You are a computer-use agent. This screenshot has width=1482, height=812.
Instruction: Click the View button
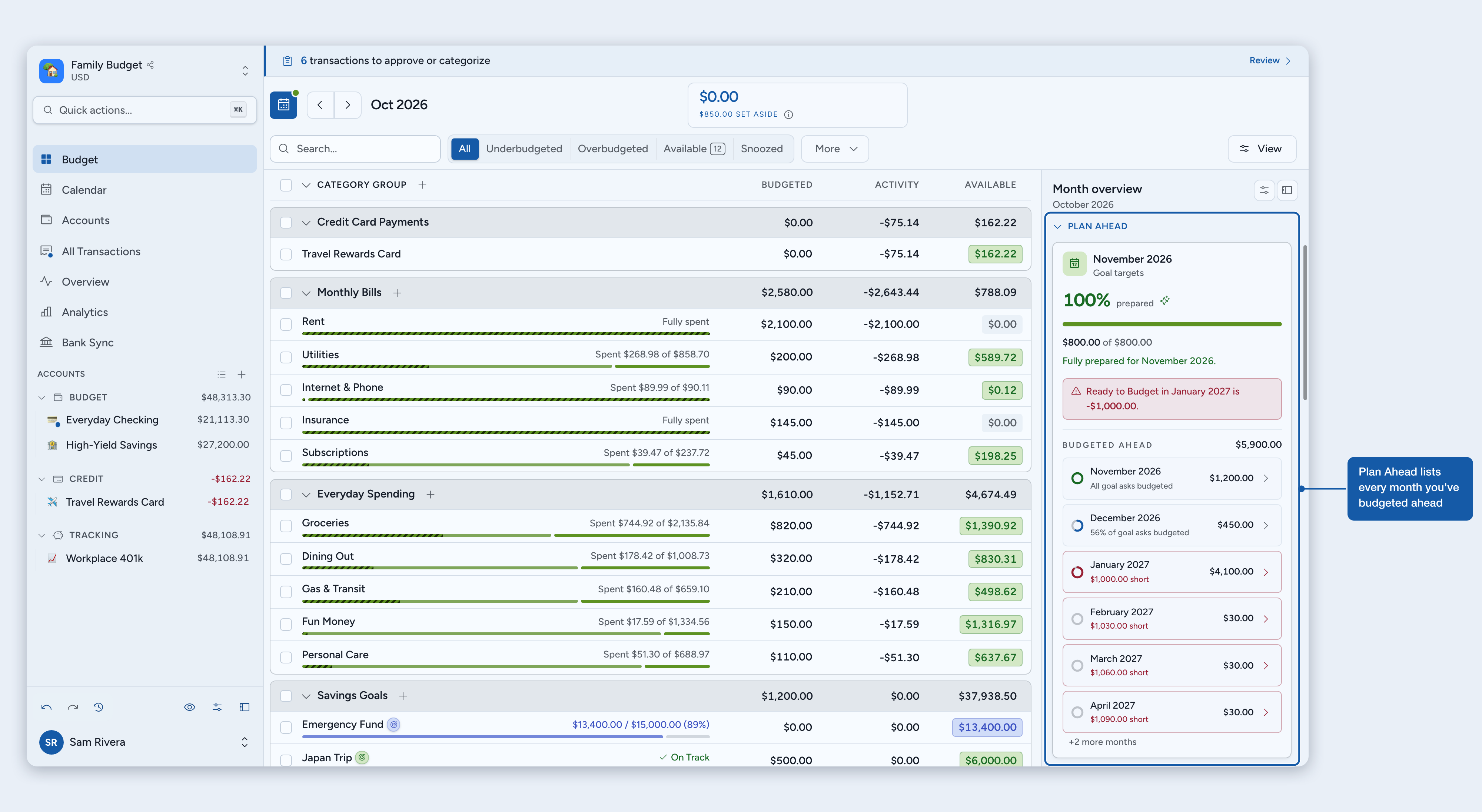click(x=1262, y=149)
